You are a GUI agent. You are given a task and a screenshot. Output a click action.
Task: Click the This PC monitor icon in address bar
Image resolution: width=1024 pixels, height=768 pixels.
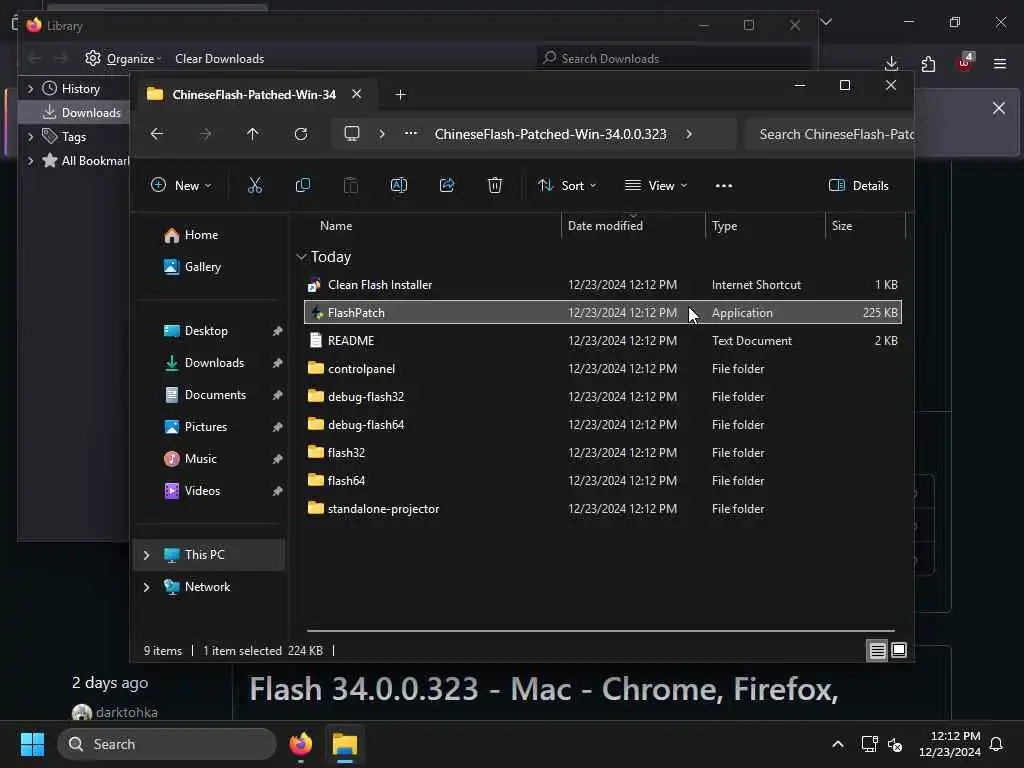tap(352, 134)
